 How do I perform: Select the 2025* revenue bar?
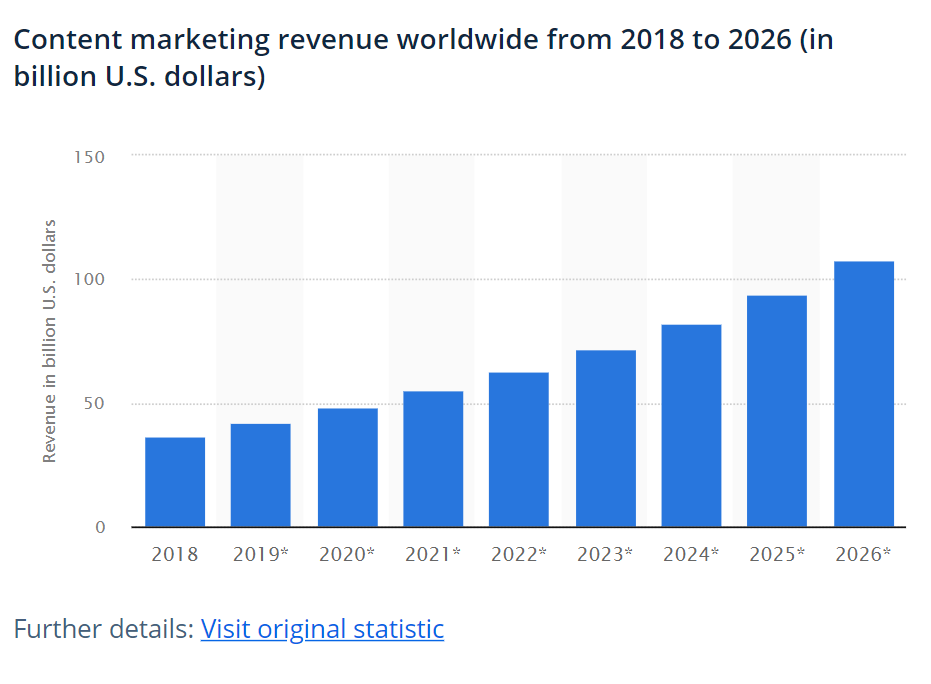coord(777,411)
